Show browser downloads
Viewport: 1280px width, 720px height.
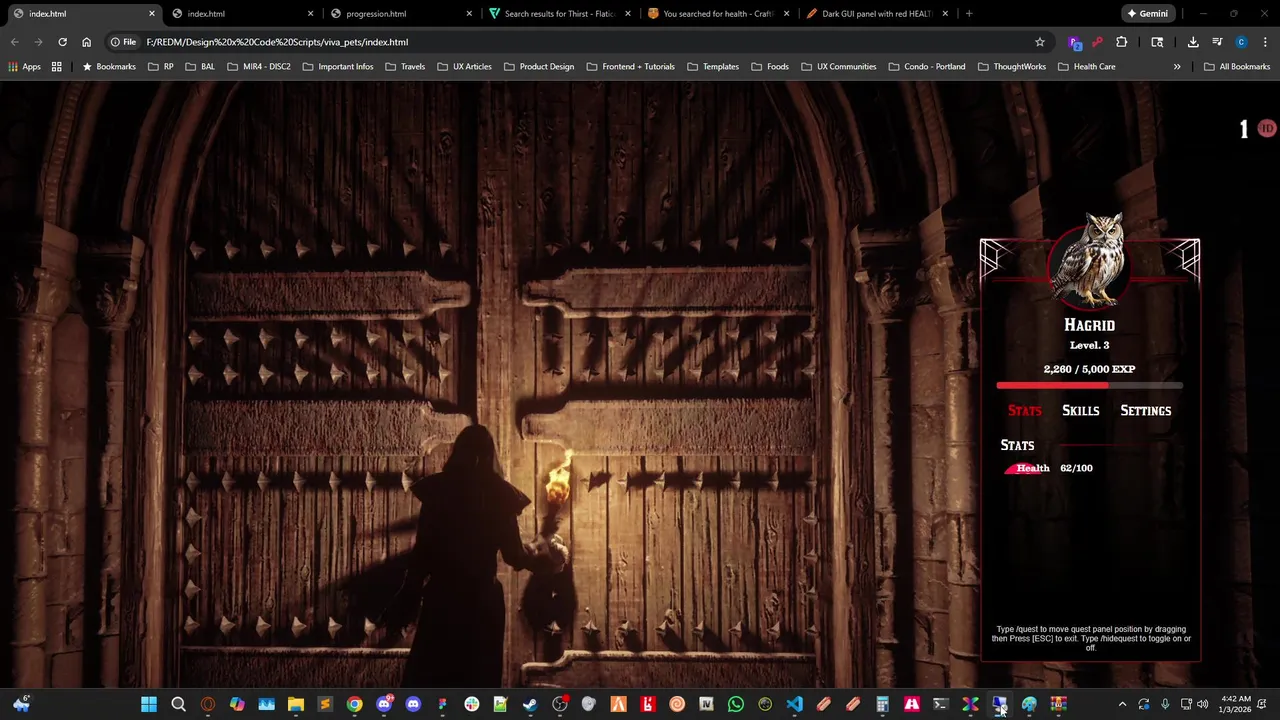point(1193,42)
